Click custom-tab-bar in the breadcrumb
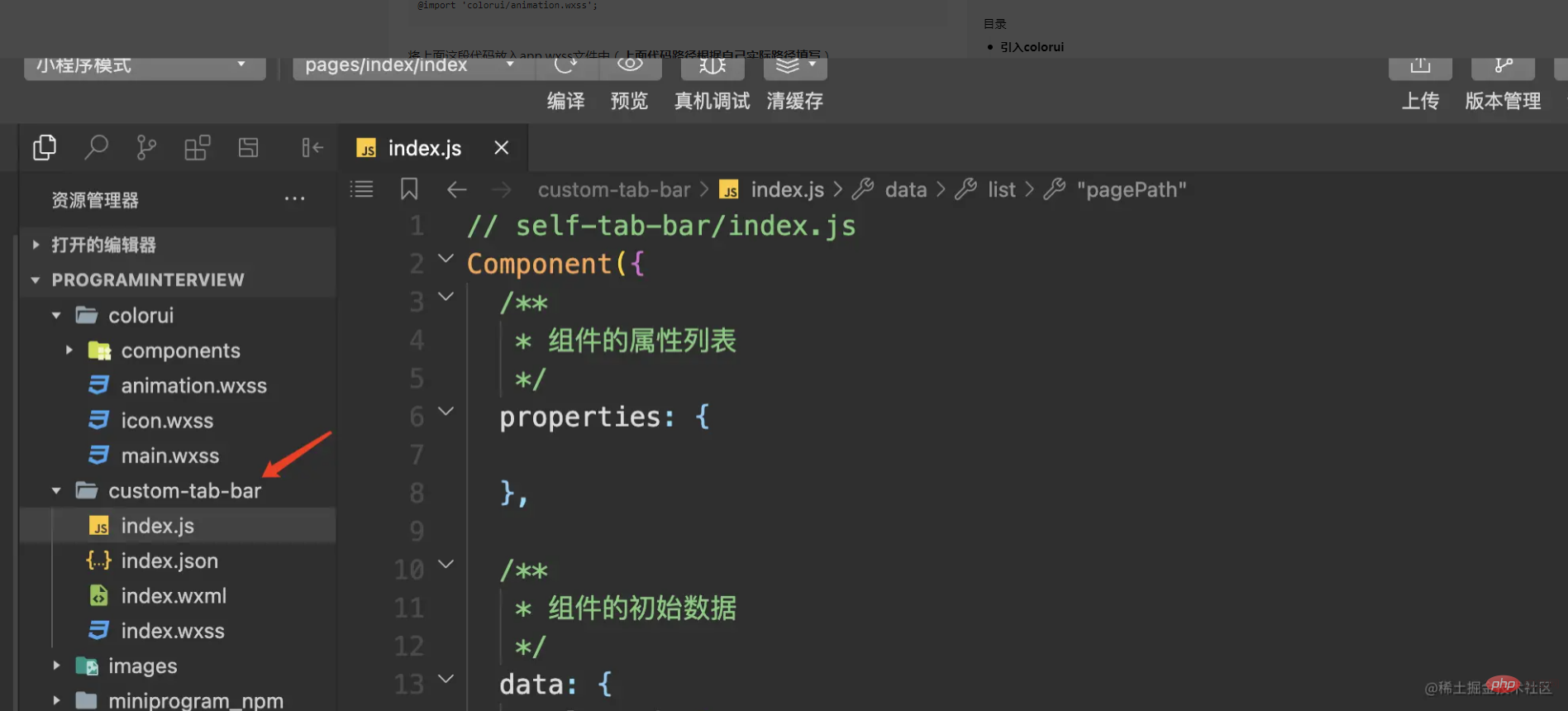This screenshot has width=1568, height=711. click(614, 190)
